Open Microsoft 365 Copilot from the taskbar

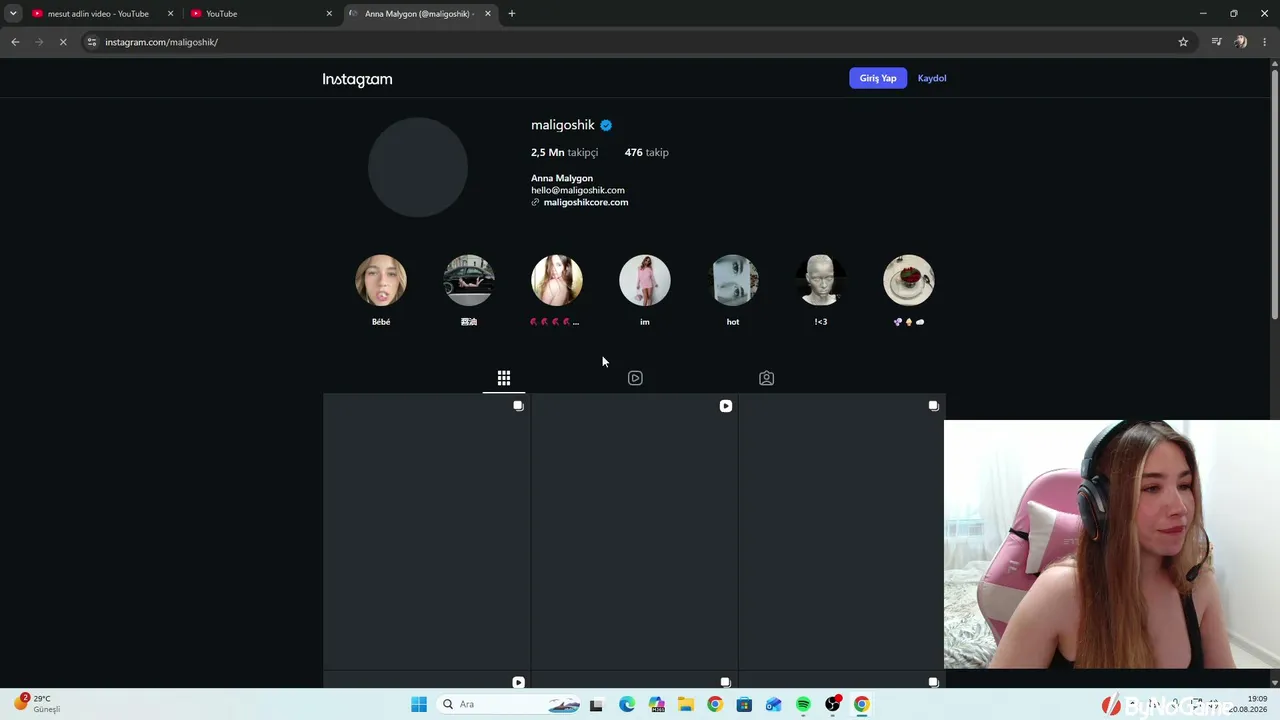(x=656, y=704)
